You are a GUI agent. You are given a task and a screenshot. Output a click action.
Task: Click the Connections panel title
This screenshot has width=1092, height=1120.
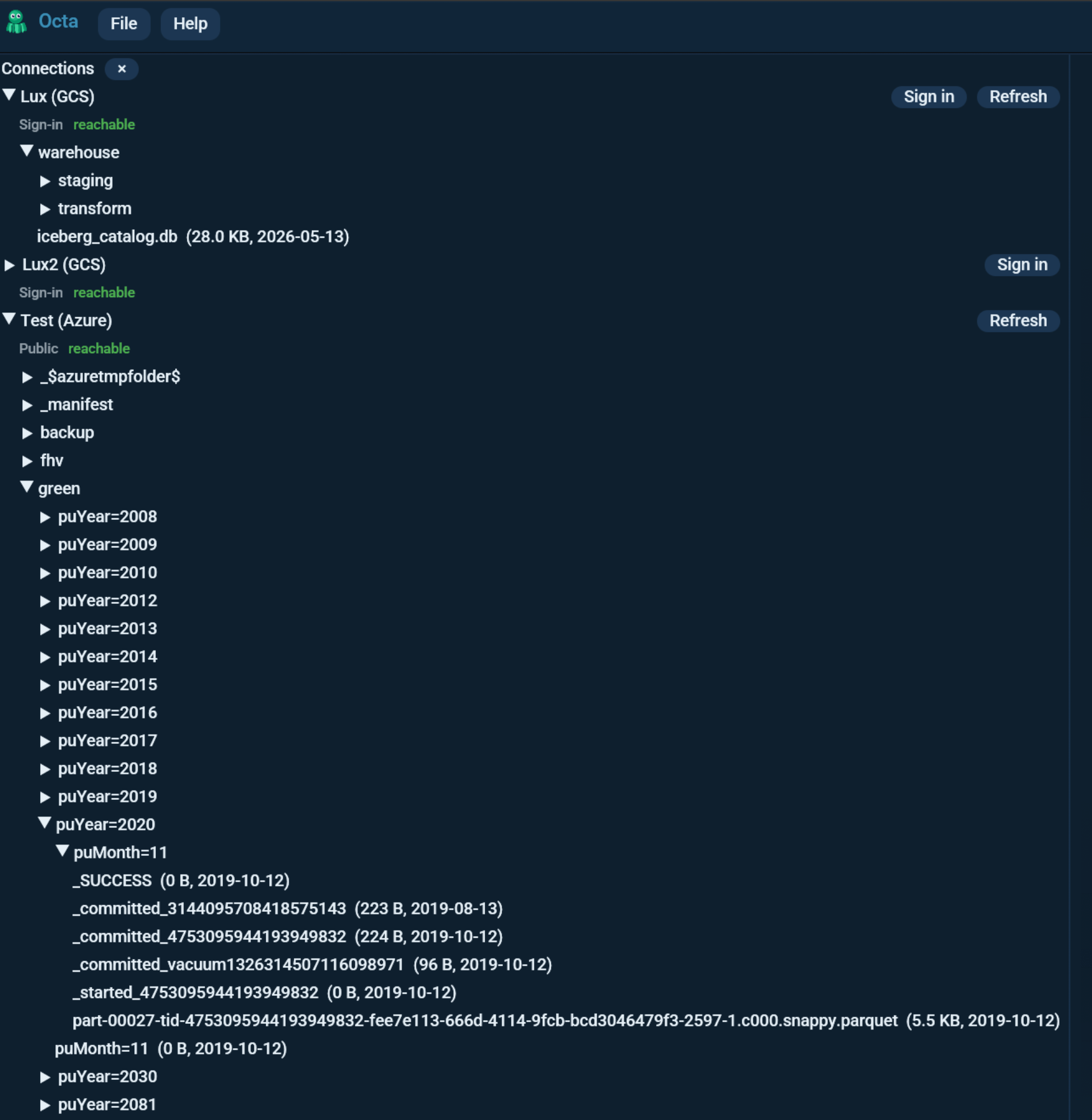pyautogui.click(x=48, y=69)
